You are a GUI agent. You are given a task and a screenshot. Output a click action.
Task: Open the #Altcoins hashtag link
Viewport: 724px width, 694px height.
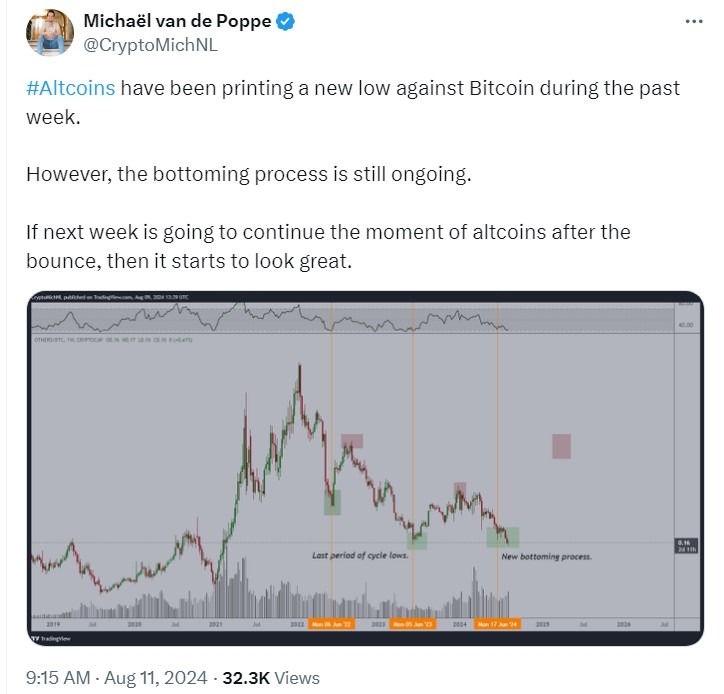click(x=71, y=88)
